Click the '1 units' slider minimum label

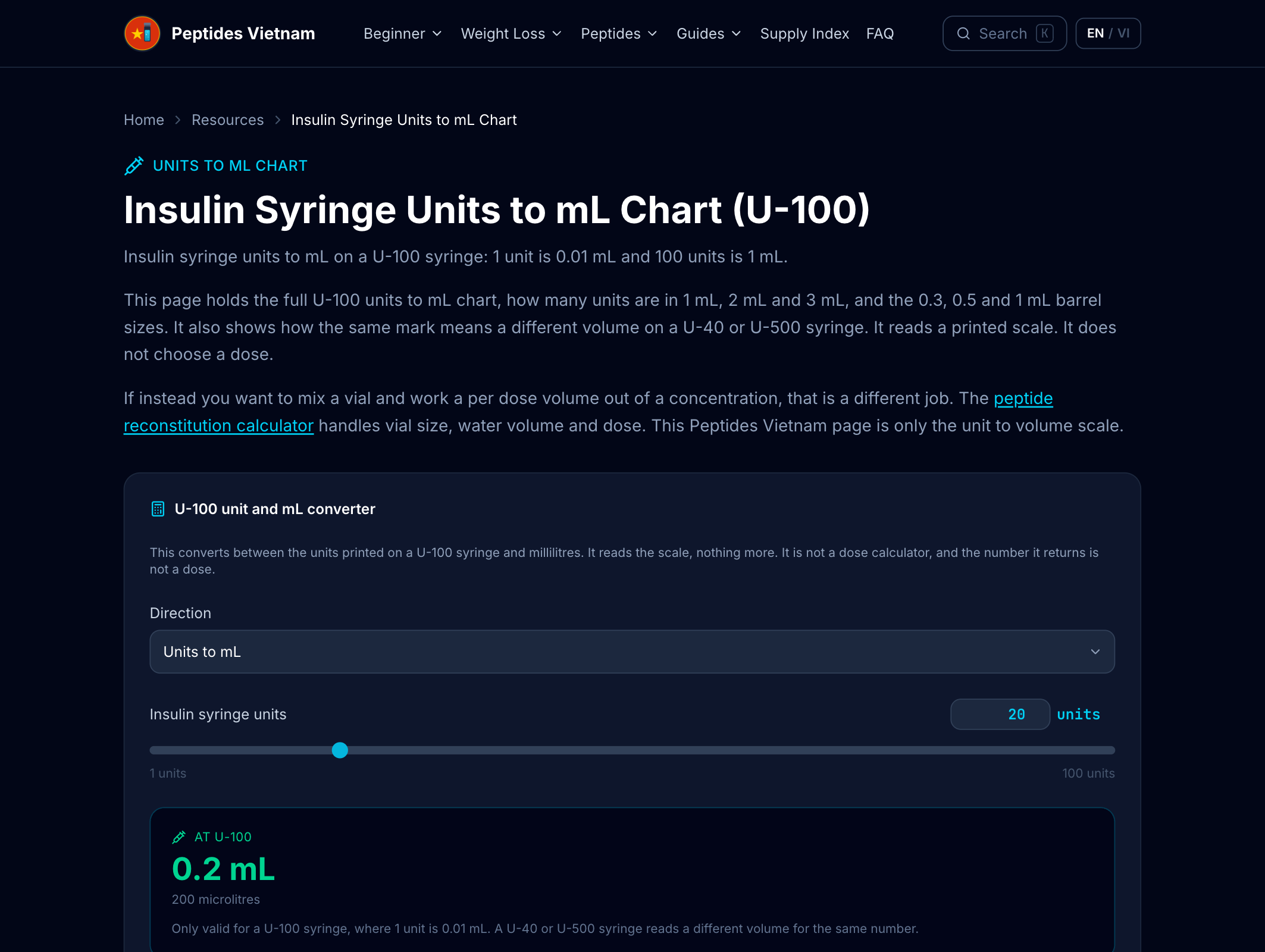[x=168, y=773]
